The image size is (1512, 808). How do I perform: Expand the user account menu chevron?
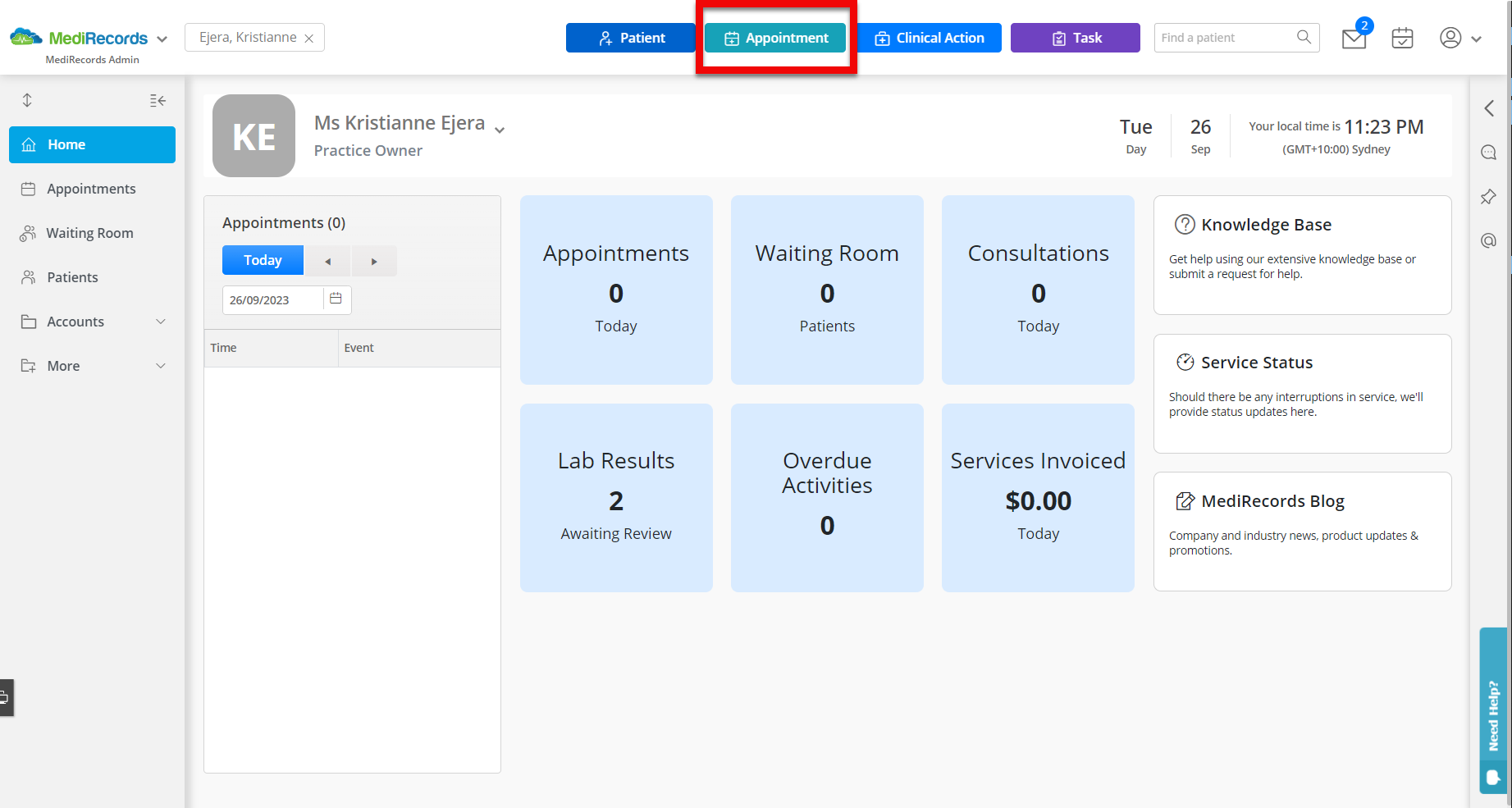1477,39
